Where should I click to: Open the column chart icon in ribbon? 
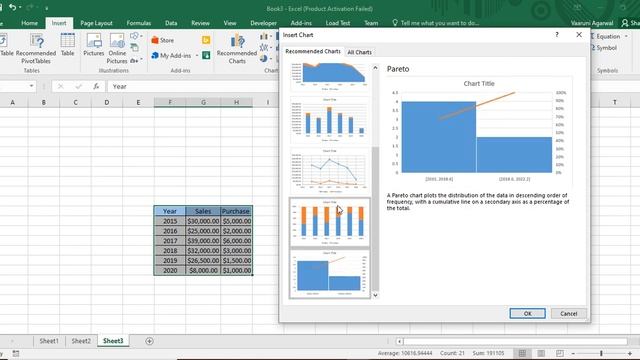[x=264, y=36]
